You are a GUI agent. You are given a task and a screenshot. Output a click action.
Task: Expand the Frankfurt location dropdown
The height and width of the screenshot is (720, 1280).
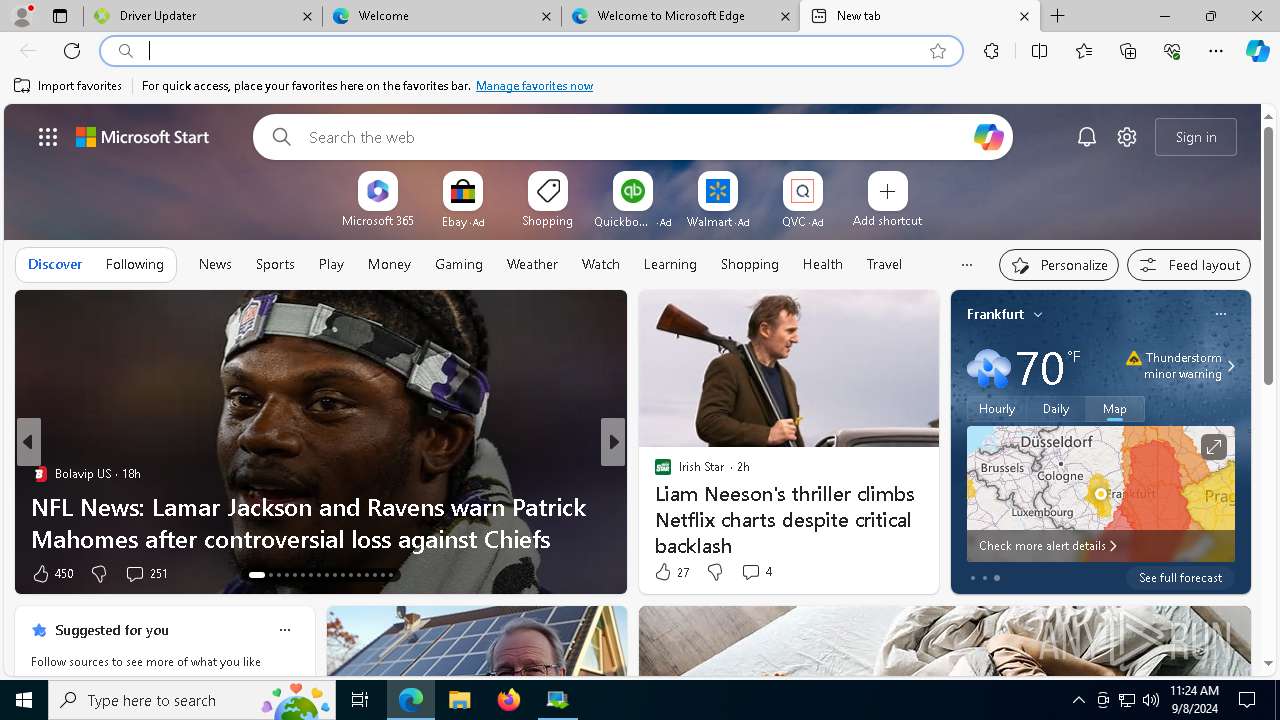click(1038, 314)
